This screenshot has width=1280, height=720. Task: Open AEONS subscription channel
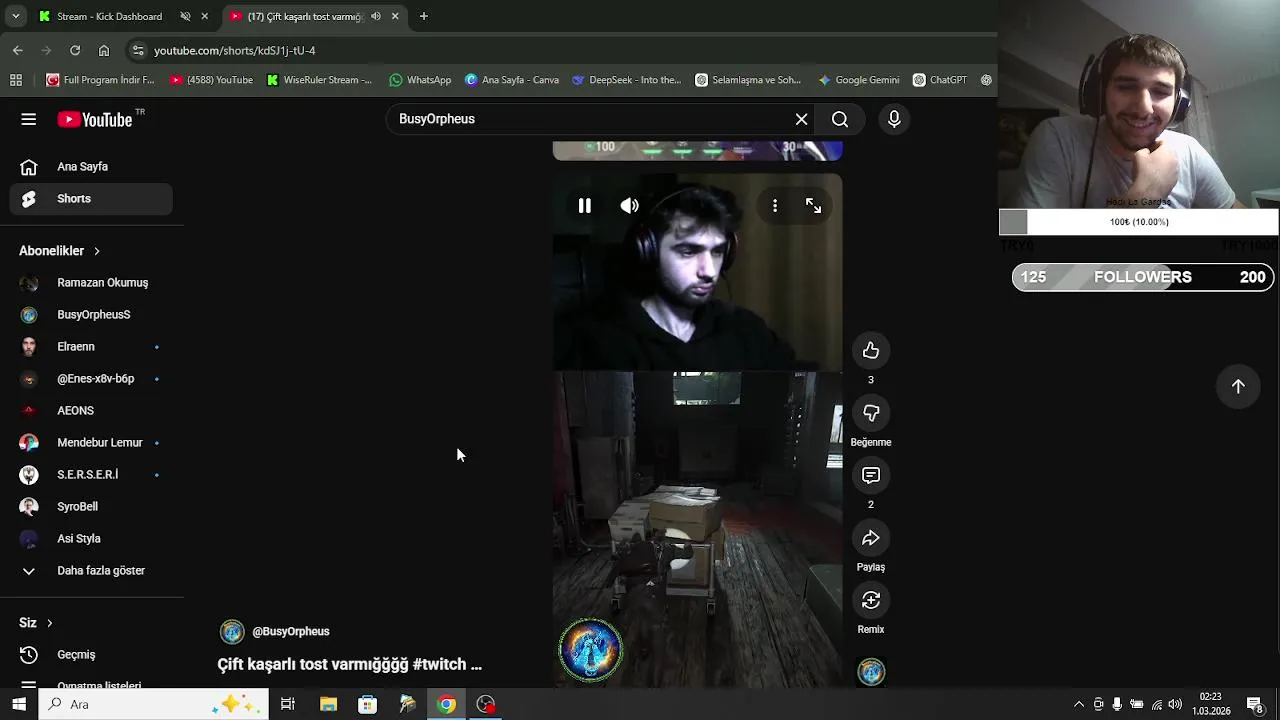(x=92, y=411)
